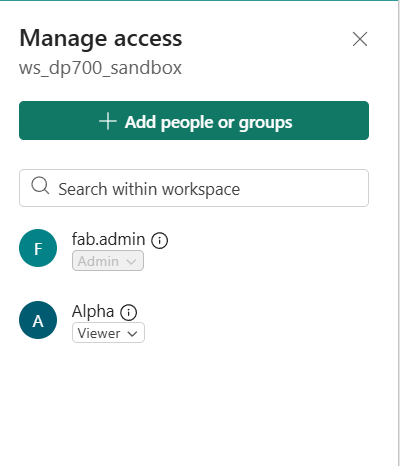The height and width of the screenshot is (466, 400).
Task: Focus the Search within workspace field
Action: click(x=194, y=188)
